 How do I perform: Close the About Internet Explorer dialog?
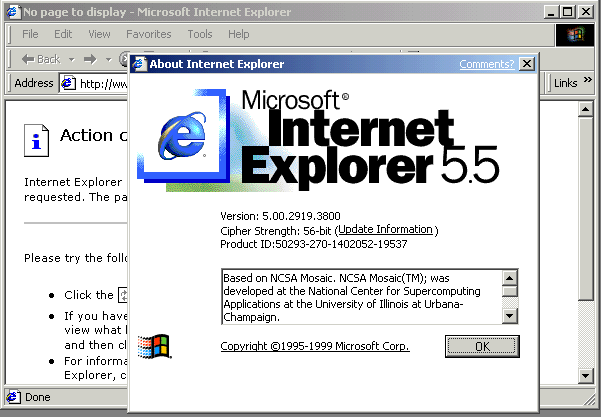coord(527,64)
